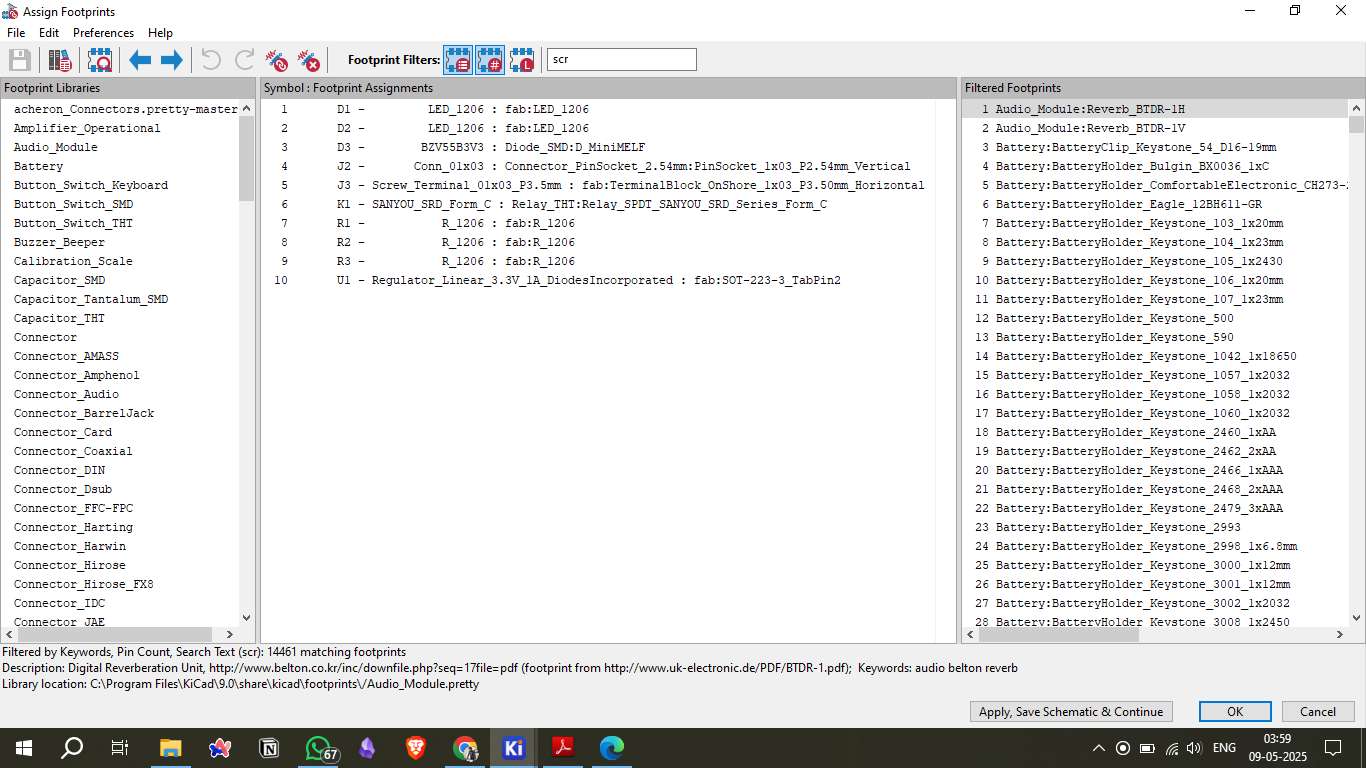The image size is (1366, 768).
Task: Select BatteryHolder_Keystone_500 footprint
Action: [1115, 318]
